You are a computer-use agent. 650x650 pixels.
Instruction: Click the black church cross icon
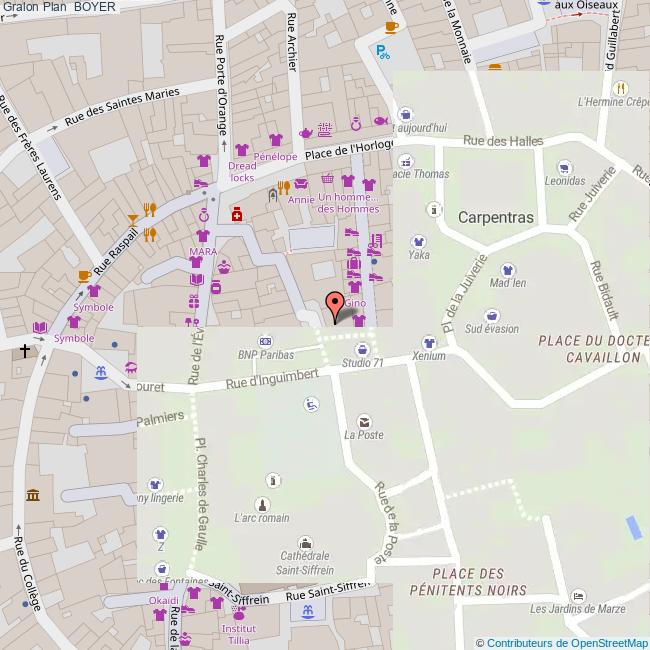click(x=25, y=351)
